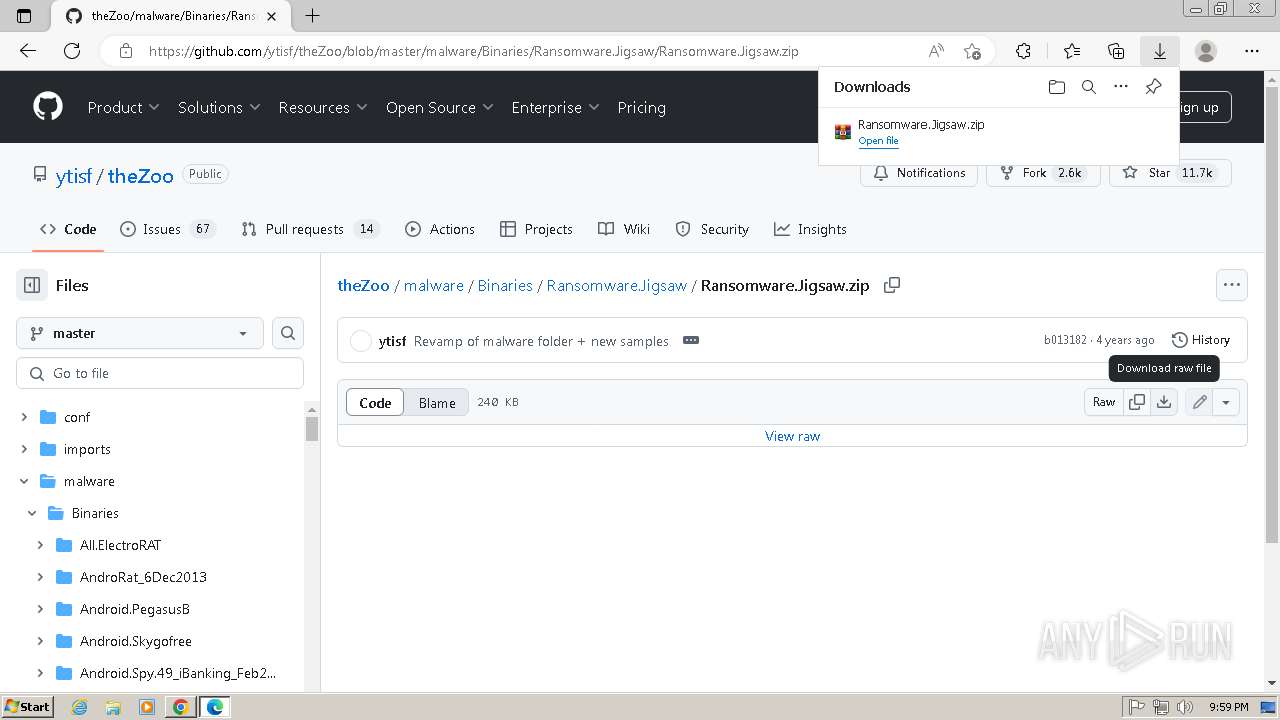1280x720 pixels.
Task: Download raw file icon
Action: pos(1164,402)
